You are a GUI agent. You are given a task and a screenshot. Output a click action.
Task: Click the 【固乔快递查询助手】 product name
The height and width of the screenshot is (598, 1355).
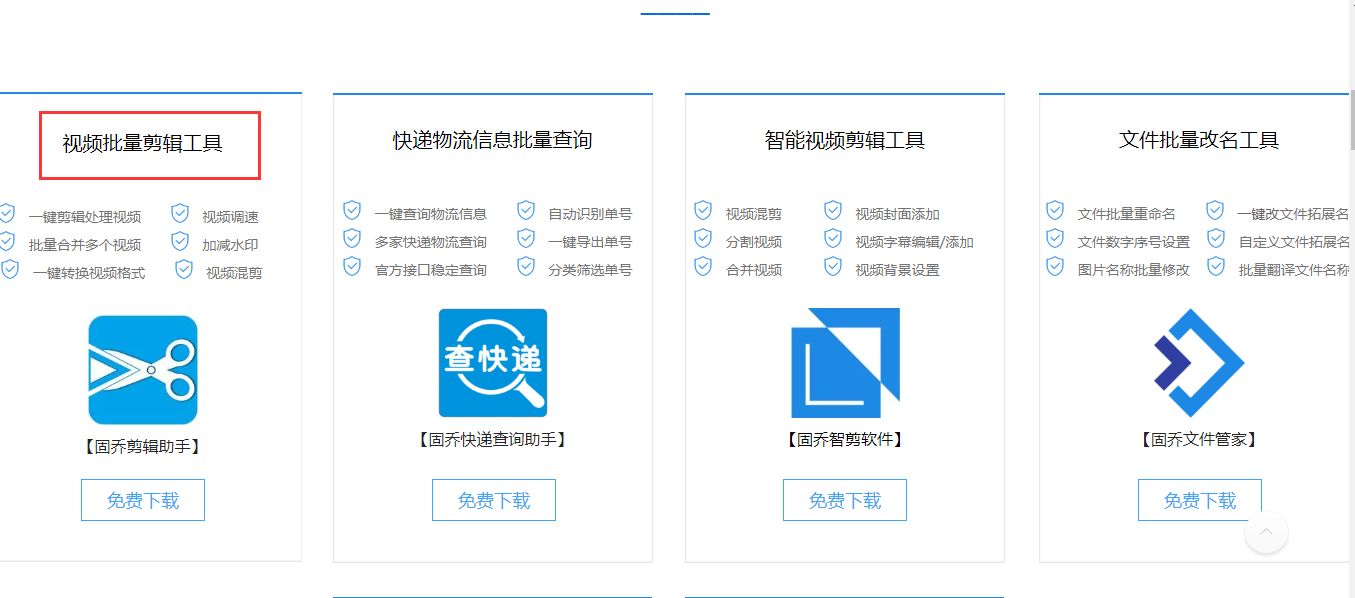(493, 439)
